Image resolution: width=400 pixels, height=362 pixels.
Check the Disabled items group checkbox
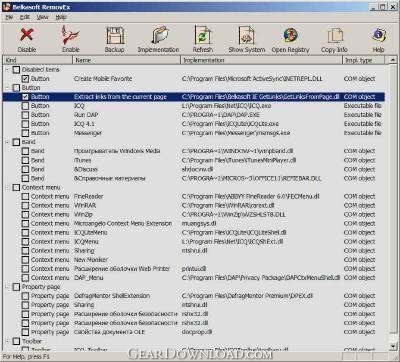click(16, 70)
